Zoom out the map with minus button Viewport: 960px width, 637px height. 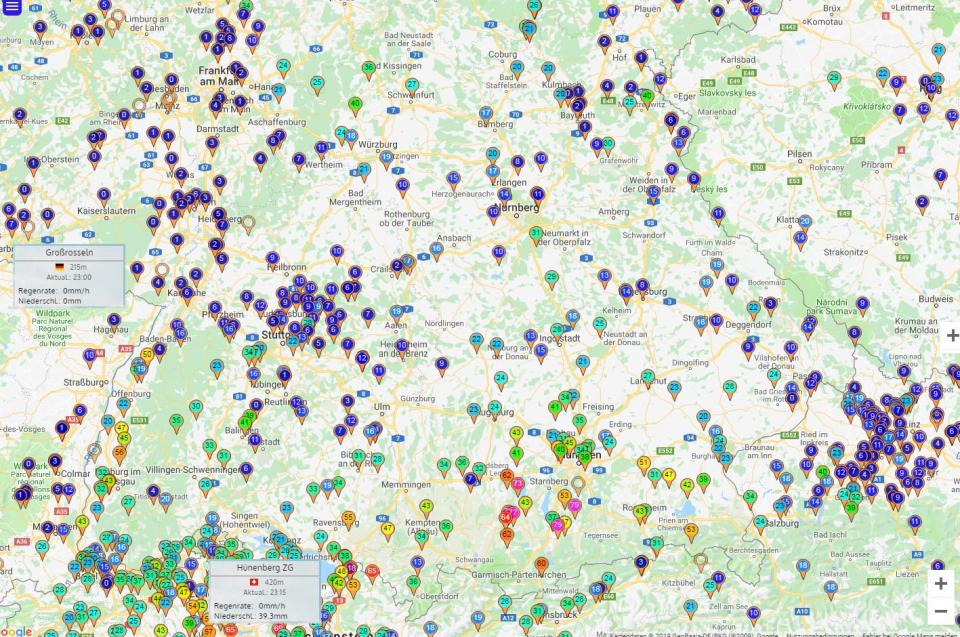point(940,611)
